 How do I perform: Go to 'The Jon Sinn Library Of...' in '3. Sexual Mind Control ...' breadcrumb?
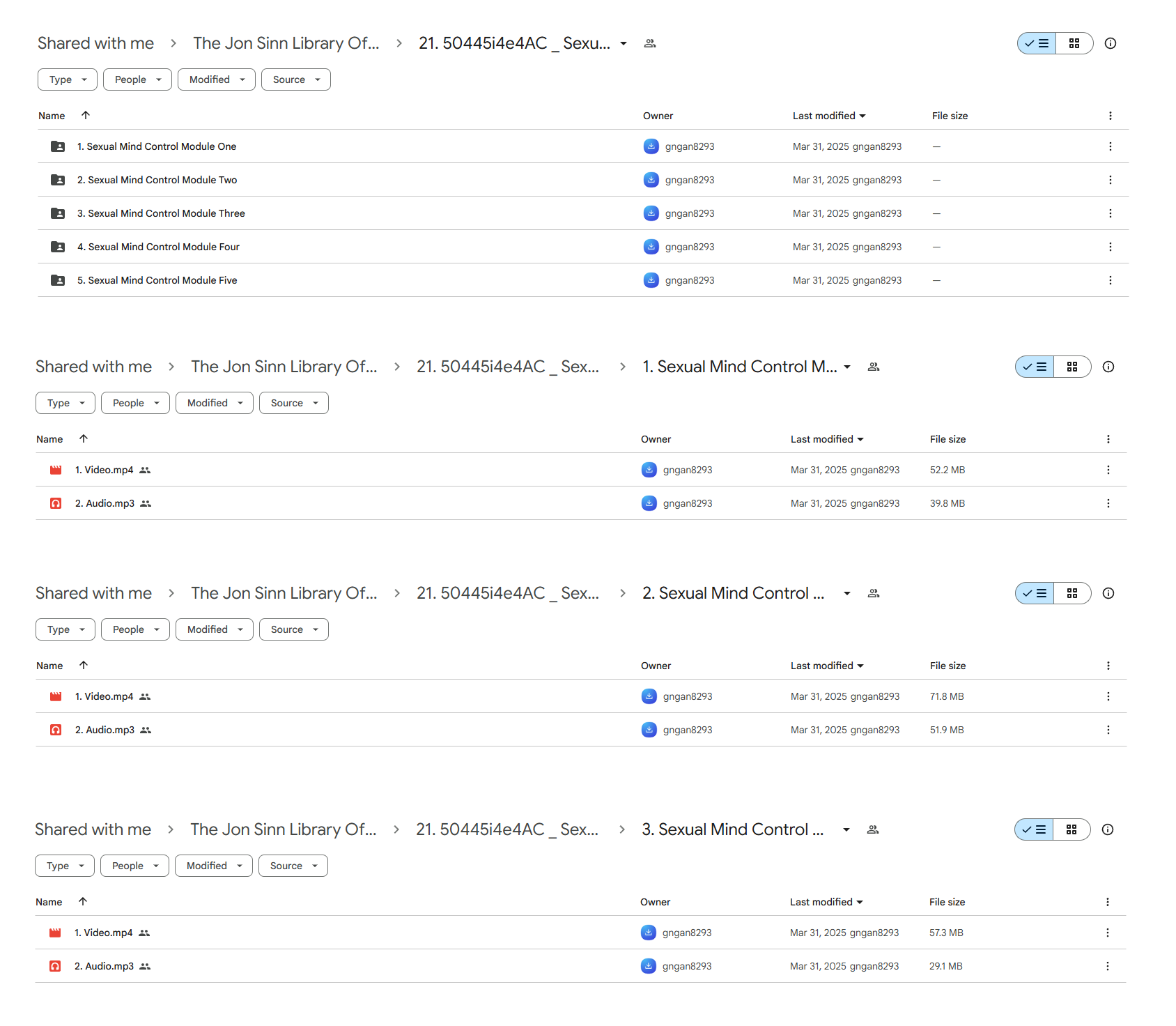pos(284,829)
